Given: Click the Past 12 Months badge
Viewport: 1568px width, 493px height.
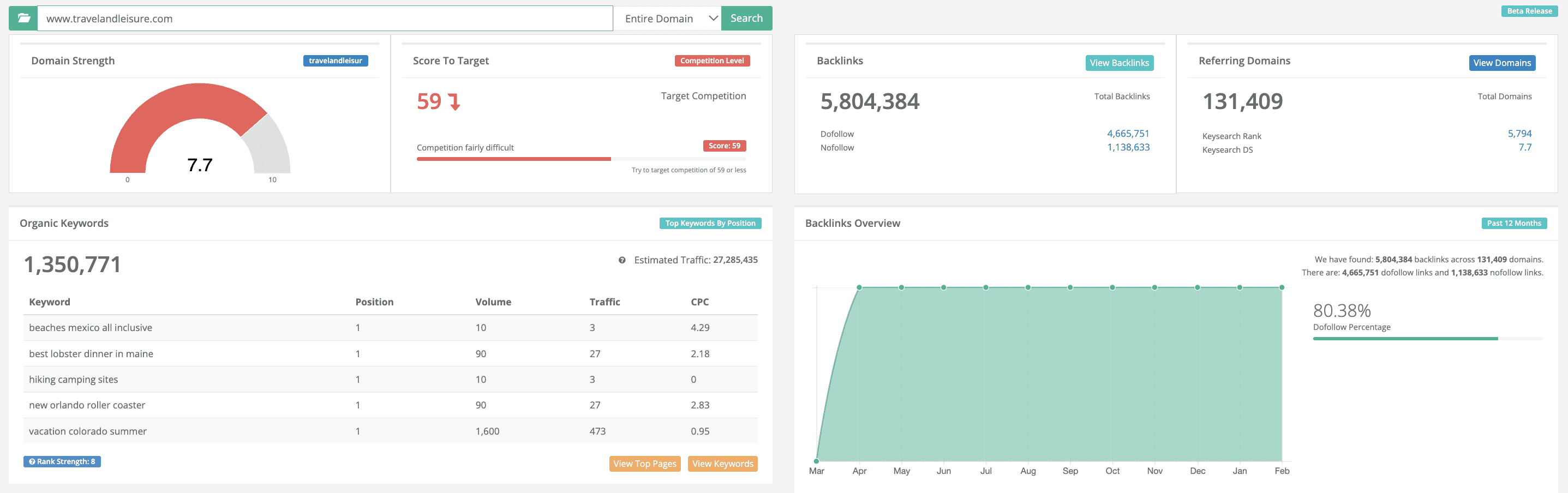Looking at the screenshot, I should [x=1514, y=224].
